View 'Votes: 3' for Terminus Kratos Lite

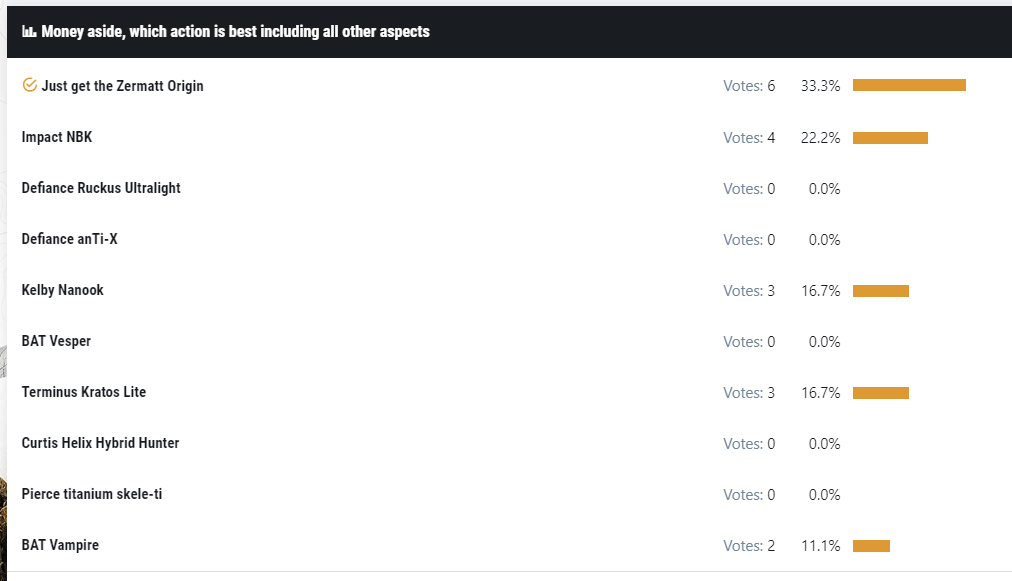(749, 392)
